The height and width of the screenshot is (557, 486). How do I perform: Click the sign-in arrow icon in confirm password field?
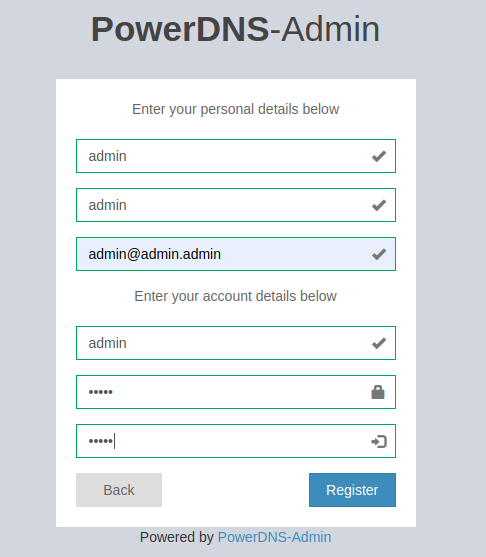379,442
